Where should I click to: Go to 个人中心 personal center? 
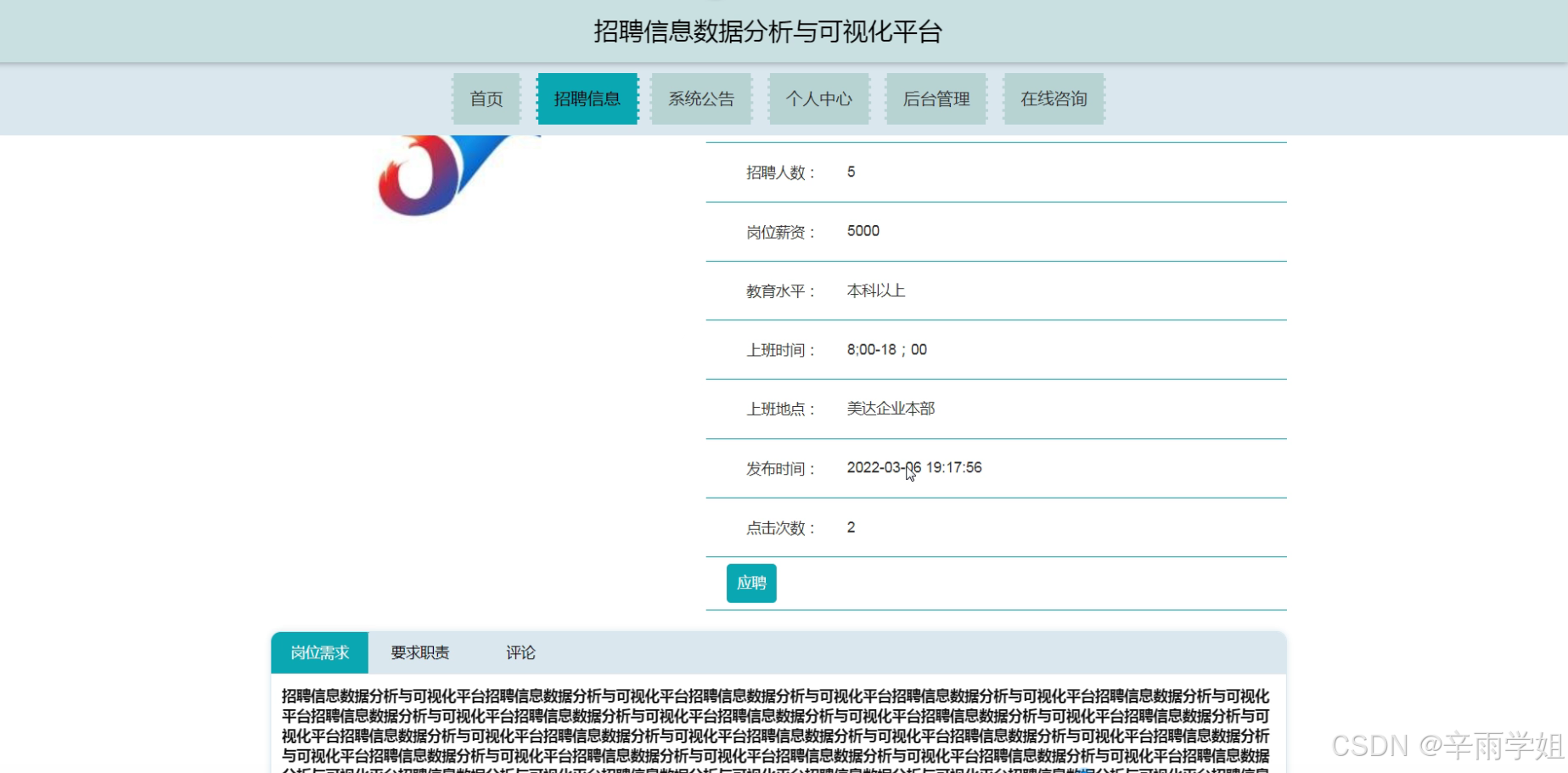point(818,99)
